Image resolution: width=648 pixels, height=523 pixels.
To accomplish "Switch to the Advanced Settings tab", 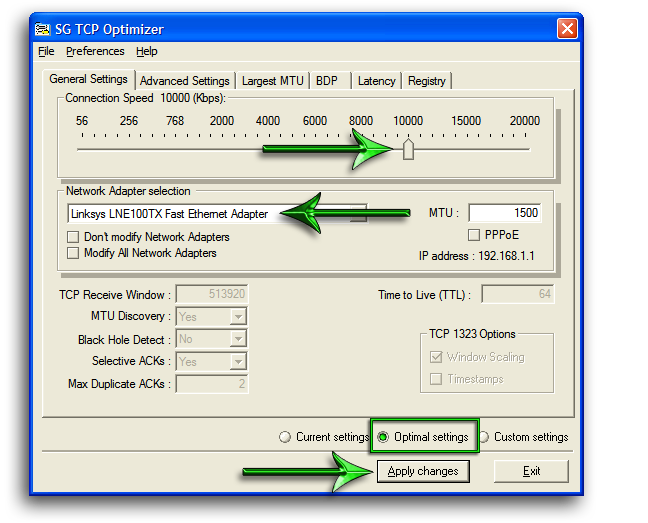I will 185,81.
